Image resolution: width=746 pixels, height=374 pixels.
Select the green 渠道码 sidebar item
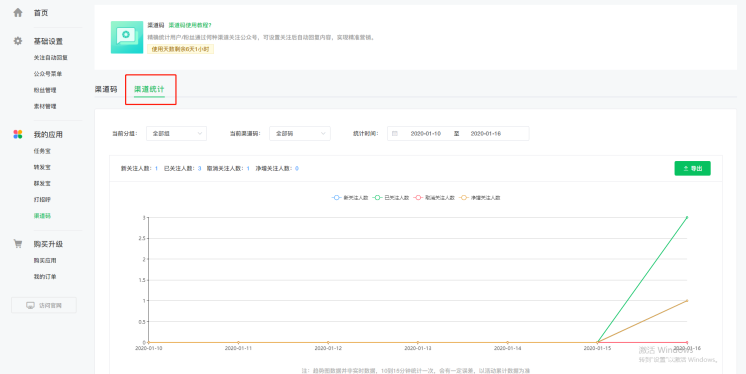pyautogui.click(x=42, y=216)
